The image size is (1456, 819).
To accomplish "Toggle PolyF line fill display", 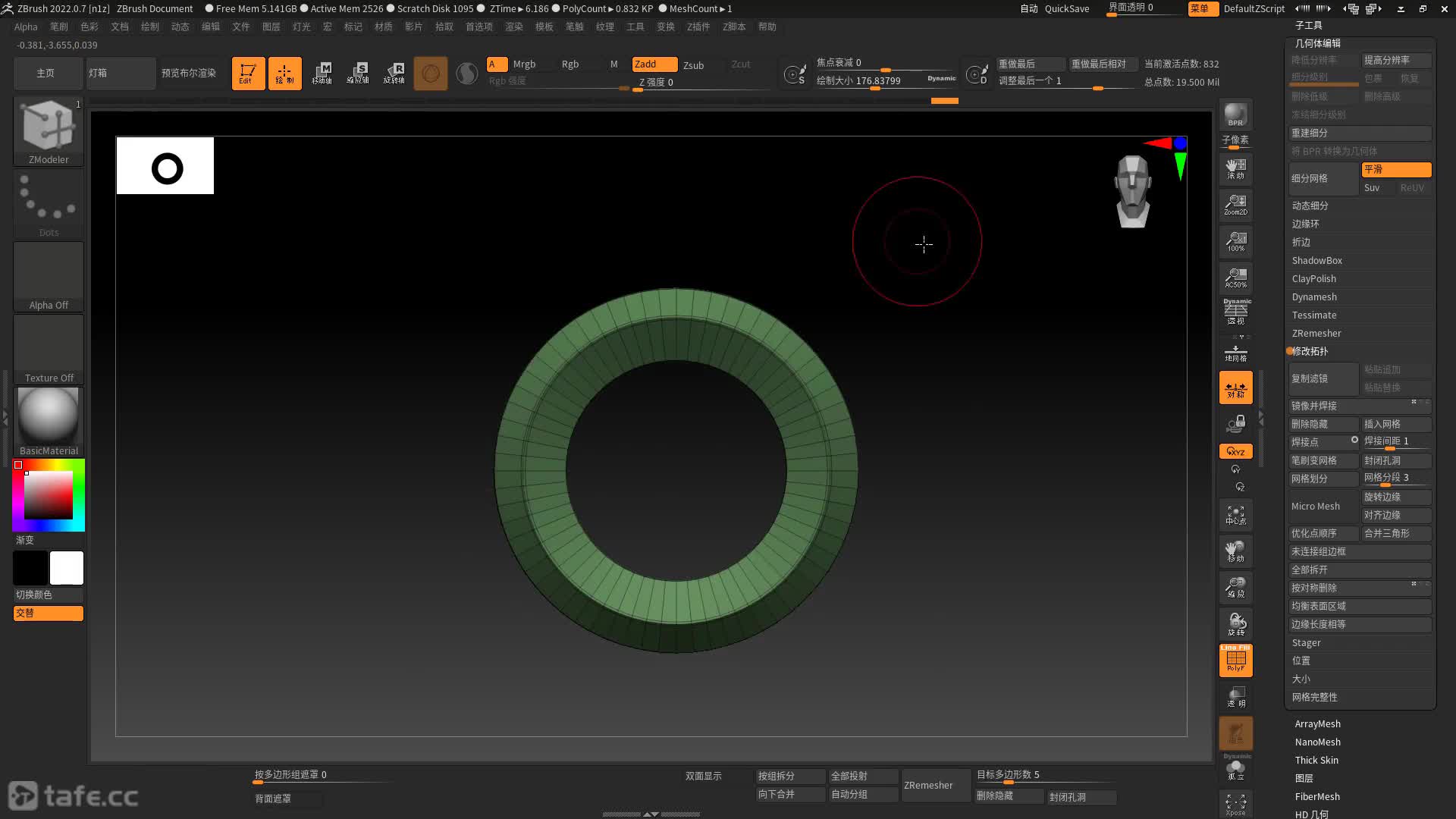I will pyautogui.click(x=1235, y=660).
